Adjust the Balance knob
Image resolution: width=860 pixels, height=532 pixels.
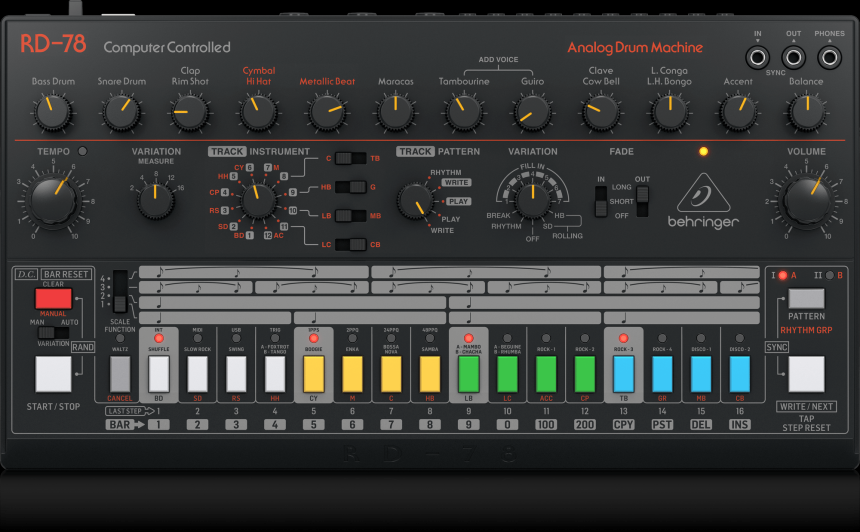coord(807,112)
